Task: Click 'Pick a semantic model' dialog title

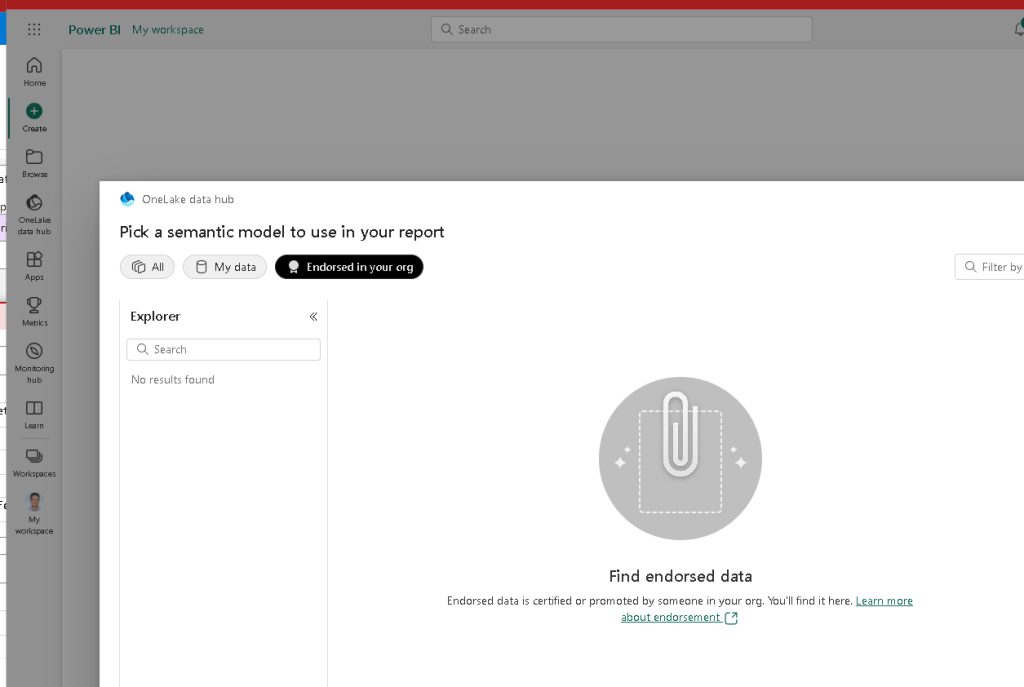Action: point(281,232)
